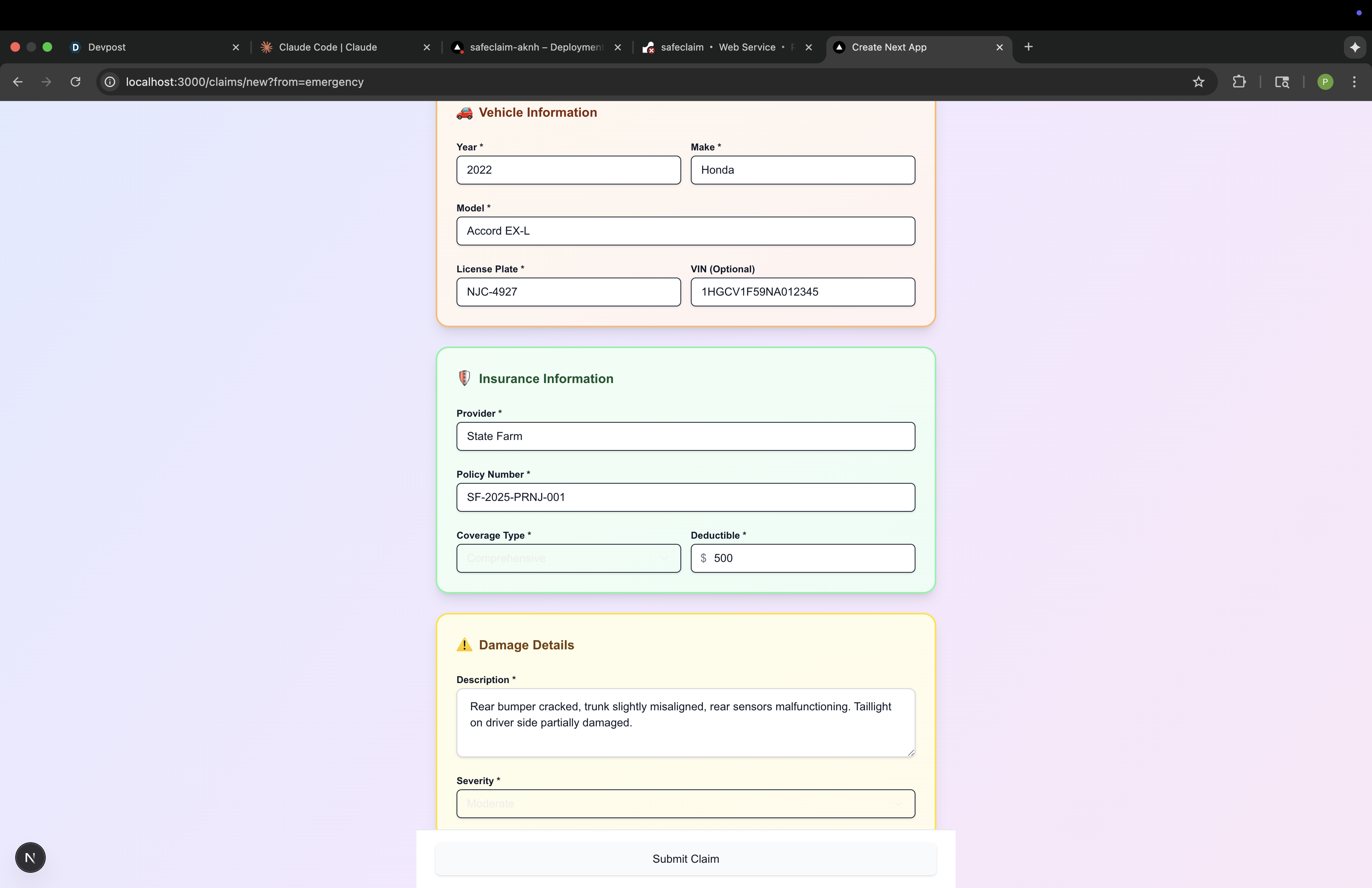Switch to the Devpost tab
1372x888 pixels.
(x=107, y=47)
